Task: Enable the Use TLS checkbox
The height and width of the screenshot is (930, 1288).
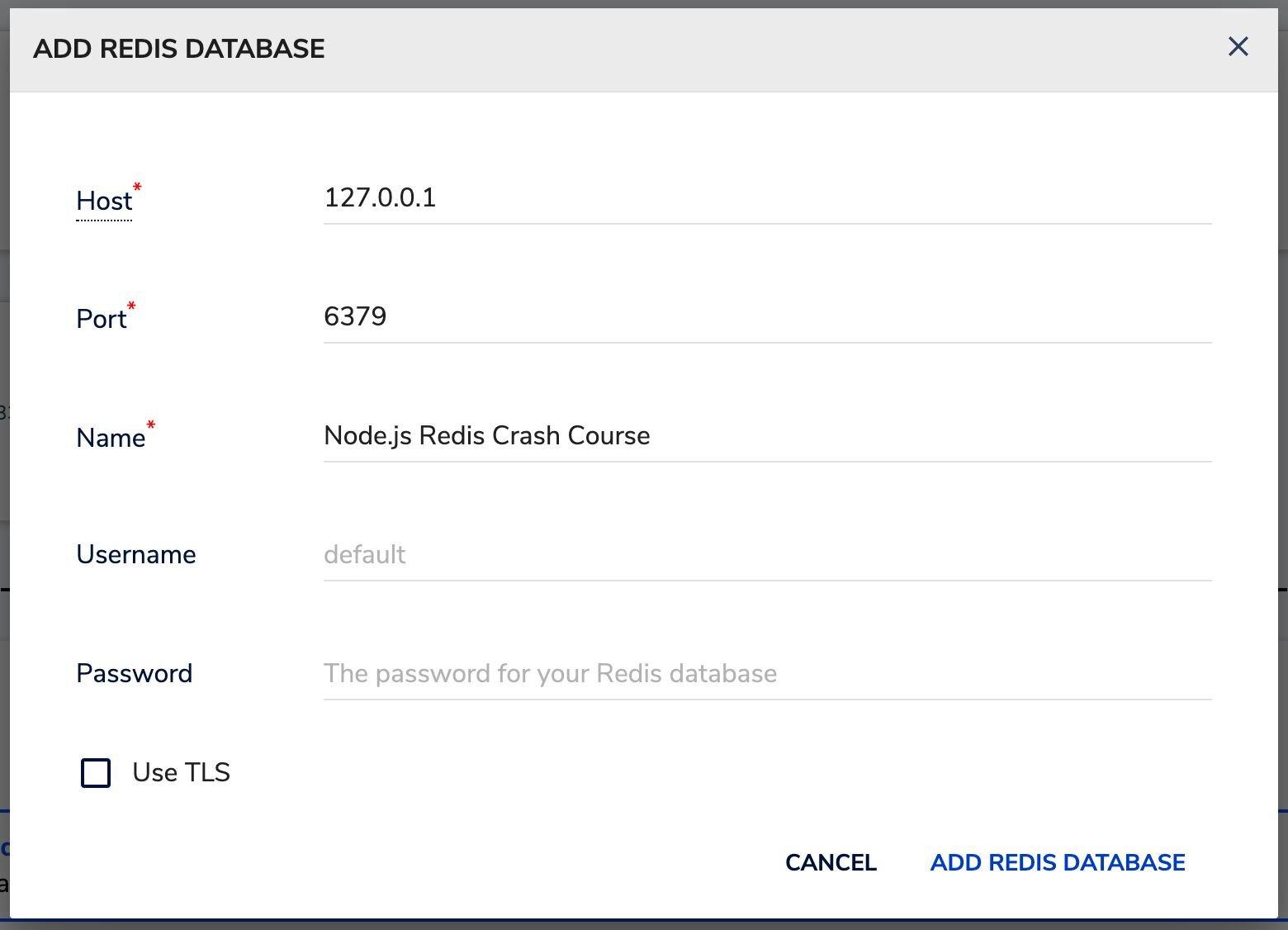Action: click(x=96, y=773)
